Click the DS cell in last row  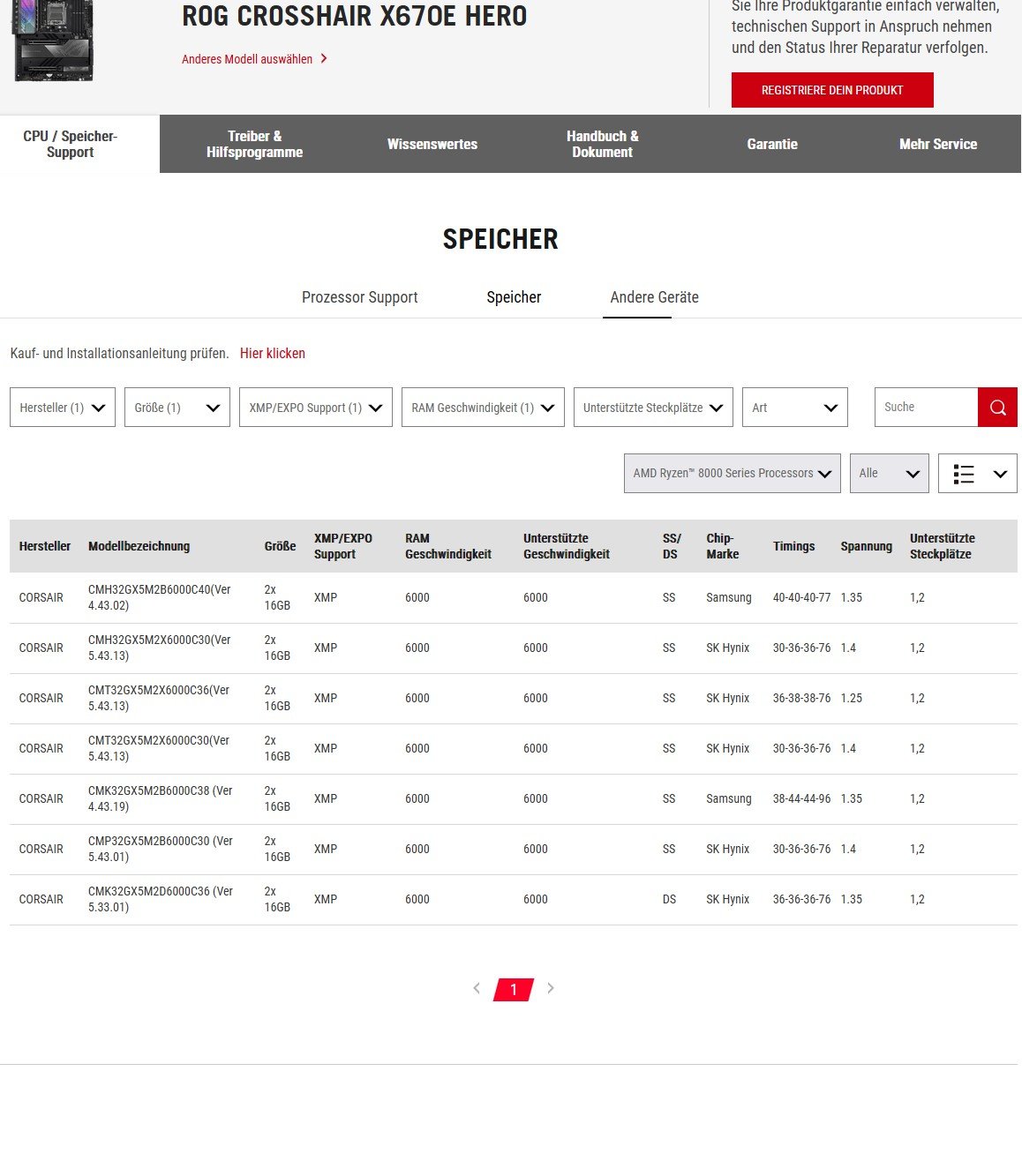[x=669, y=899]
